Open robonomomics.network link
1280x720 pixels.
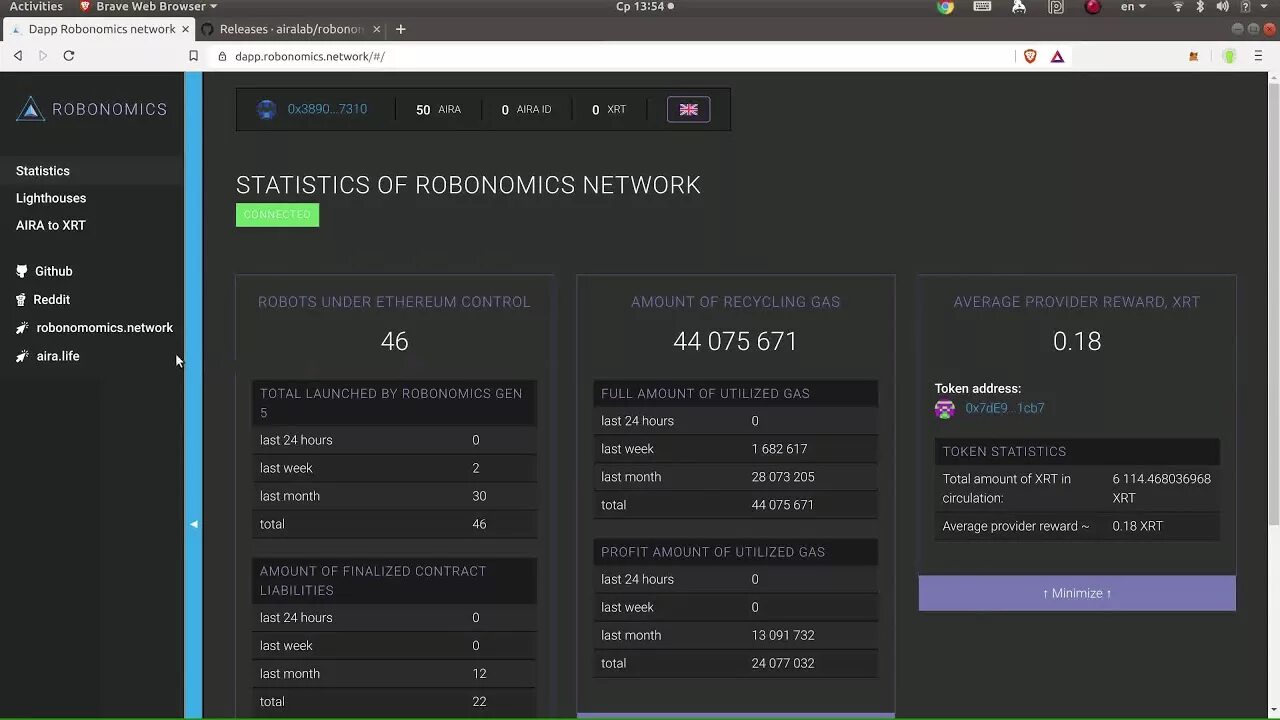pyautogui.click(x=105, y=328)
